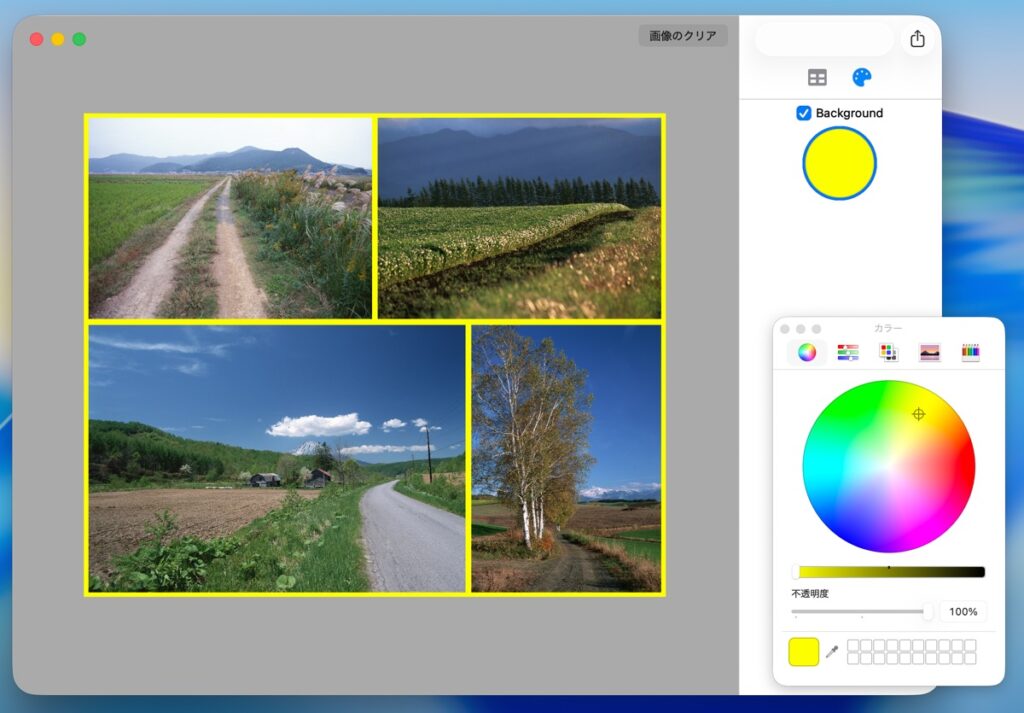
Task: Switch to the grid layout tab
Action: [817, 78]
